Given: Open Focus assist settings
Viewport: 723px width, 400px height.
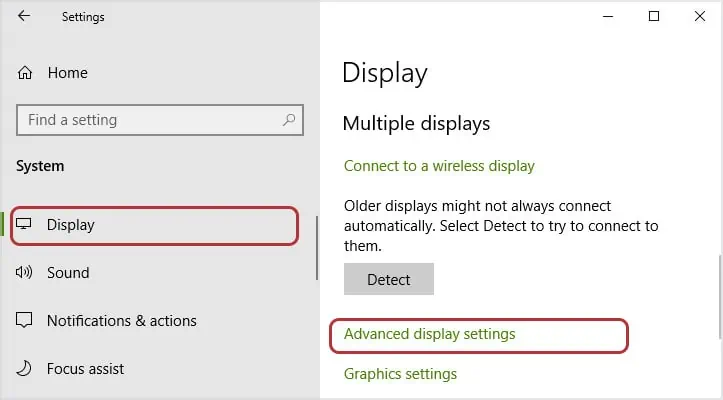Looking at the screenshot, I should tap(85, 369).
